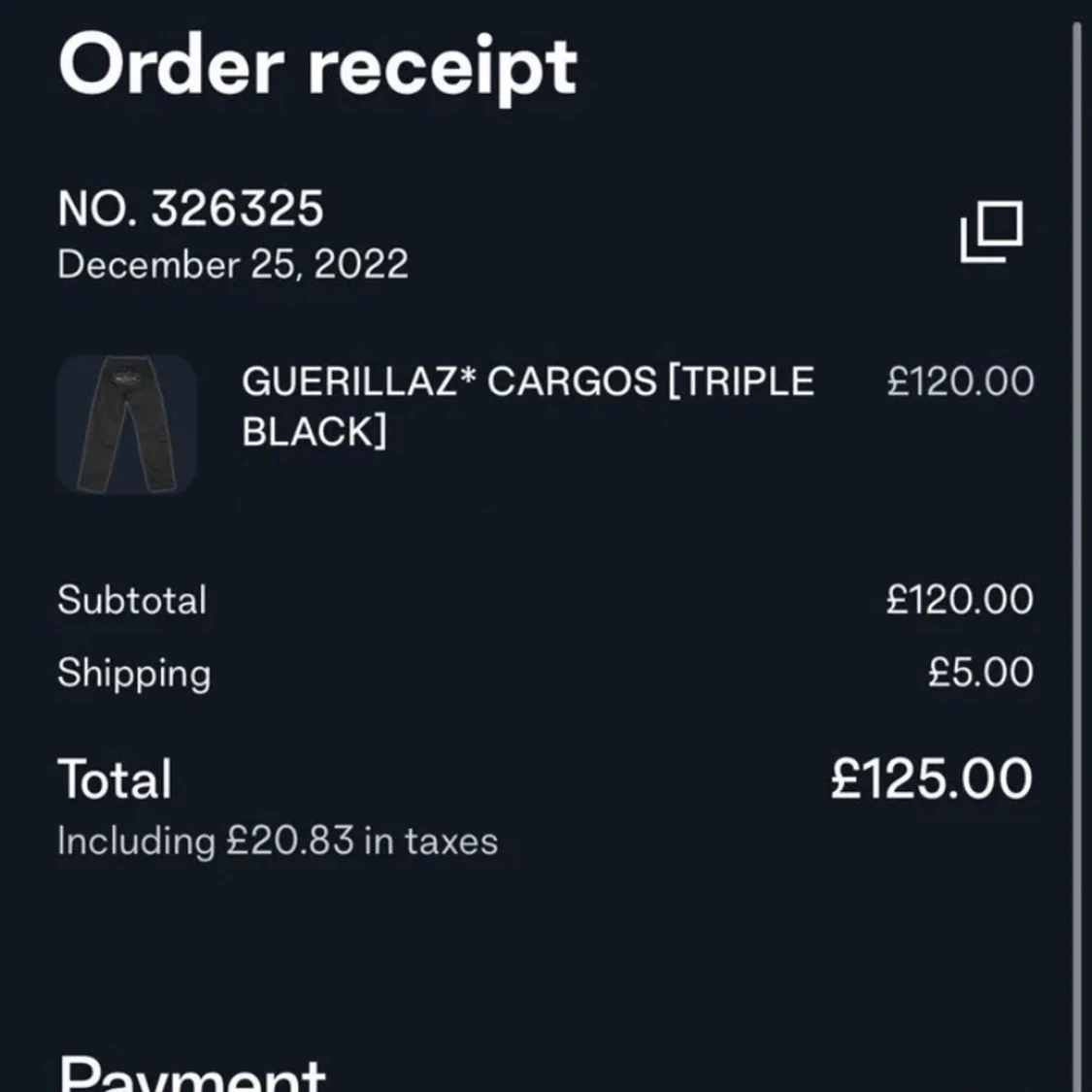Click the bold Total label
The height and width of the screenshot is (1092, 1092).
tap(115, 779)
